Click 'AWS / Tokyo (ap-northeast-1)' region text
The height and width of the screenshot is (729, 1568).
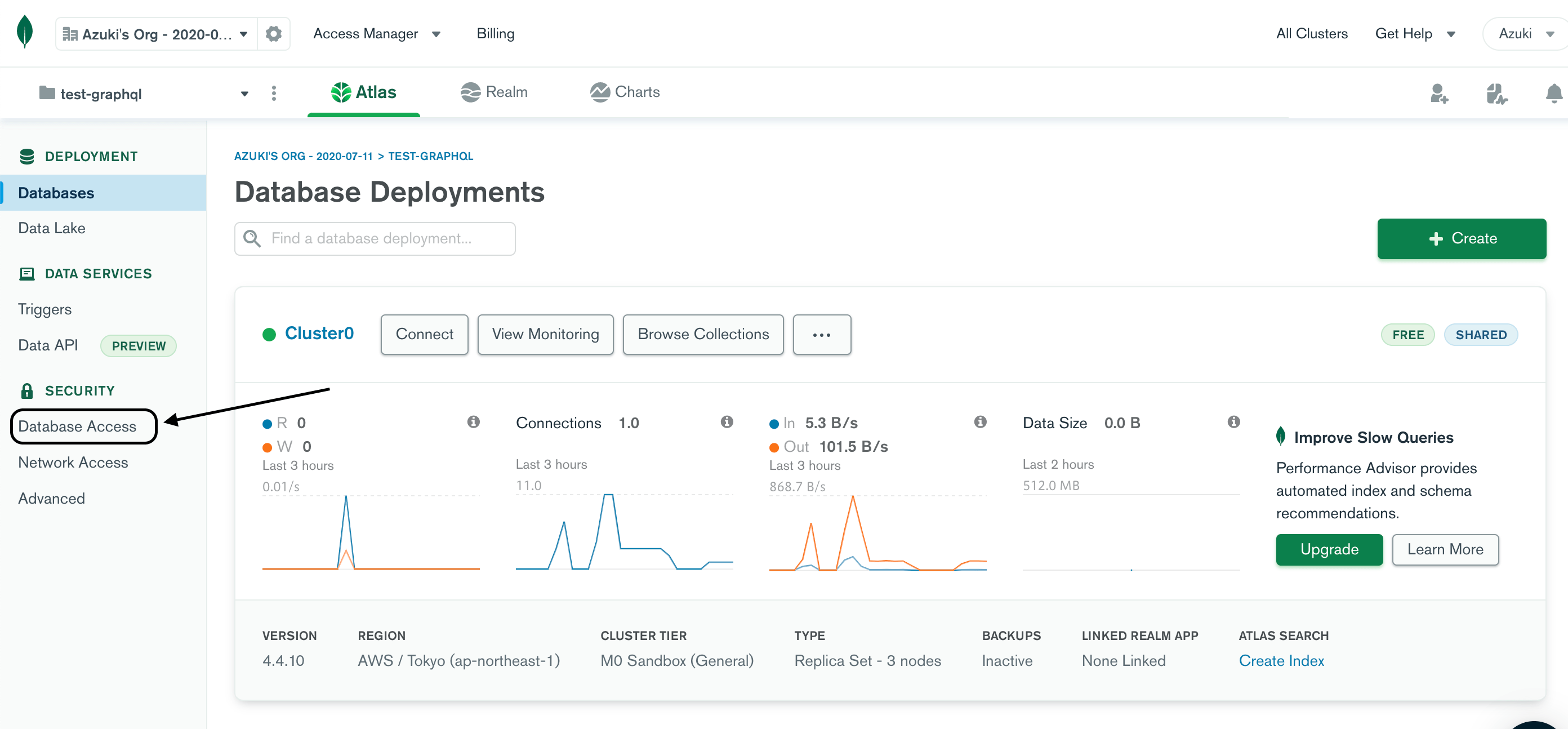(459, 661)
